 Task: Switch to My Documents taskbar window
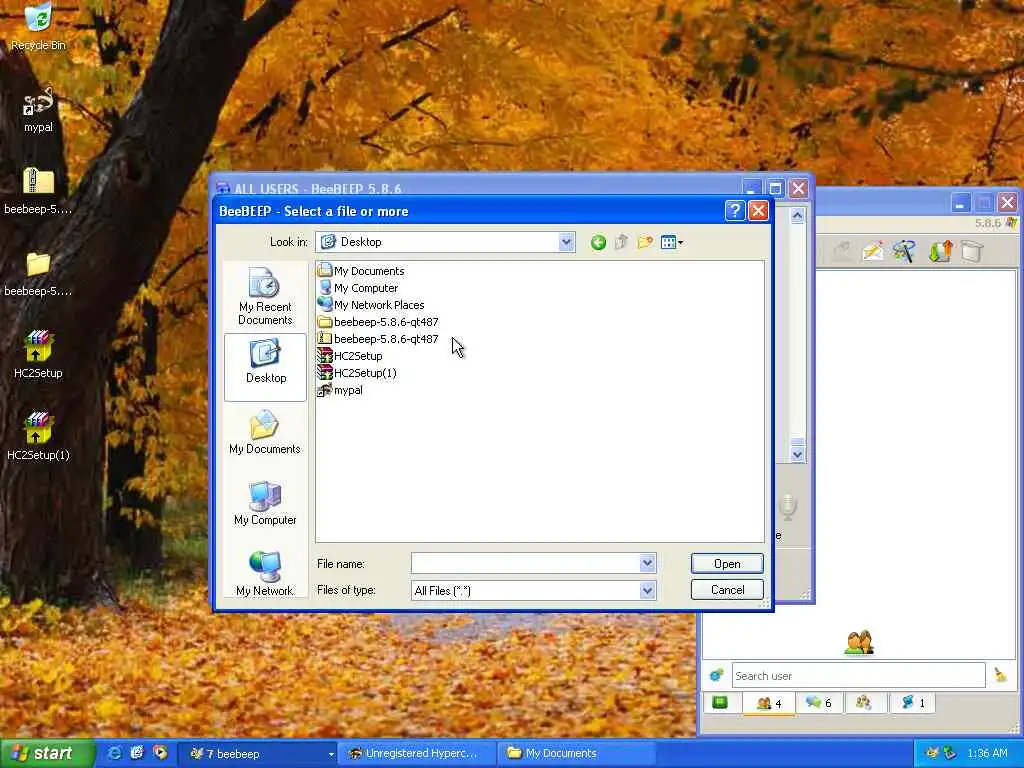tap(576, 754)
